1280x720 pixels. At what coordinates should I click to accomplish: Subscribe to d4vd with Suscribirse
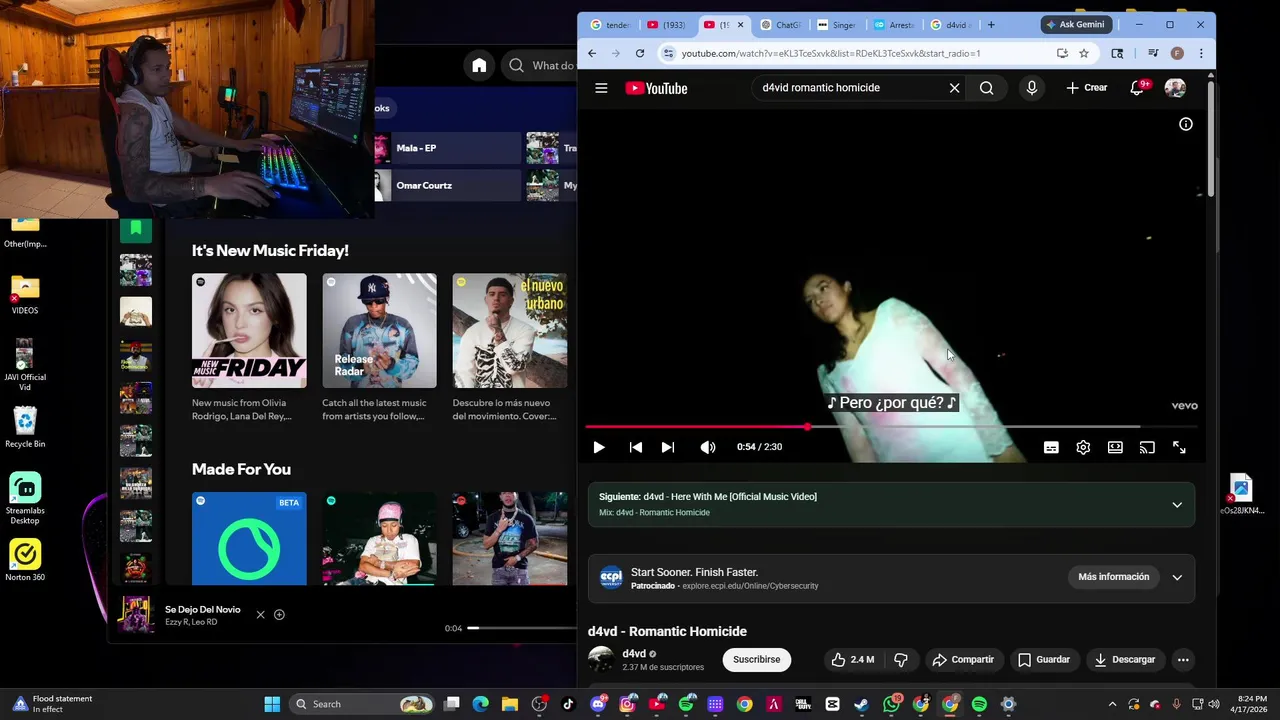[x=756, y=659]
